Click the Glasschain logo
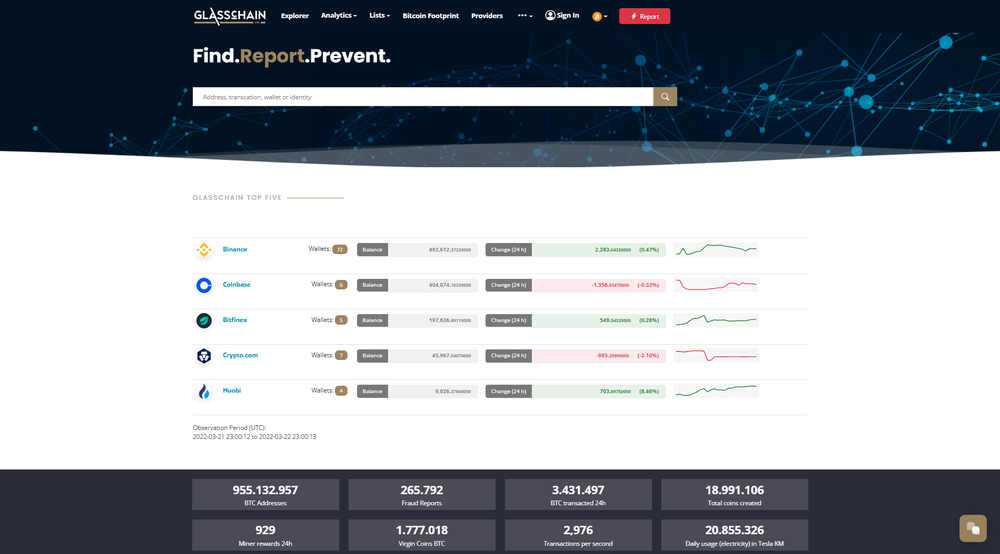Viewport: 1000px width, 554px height. click(x=230, y=15)
